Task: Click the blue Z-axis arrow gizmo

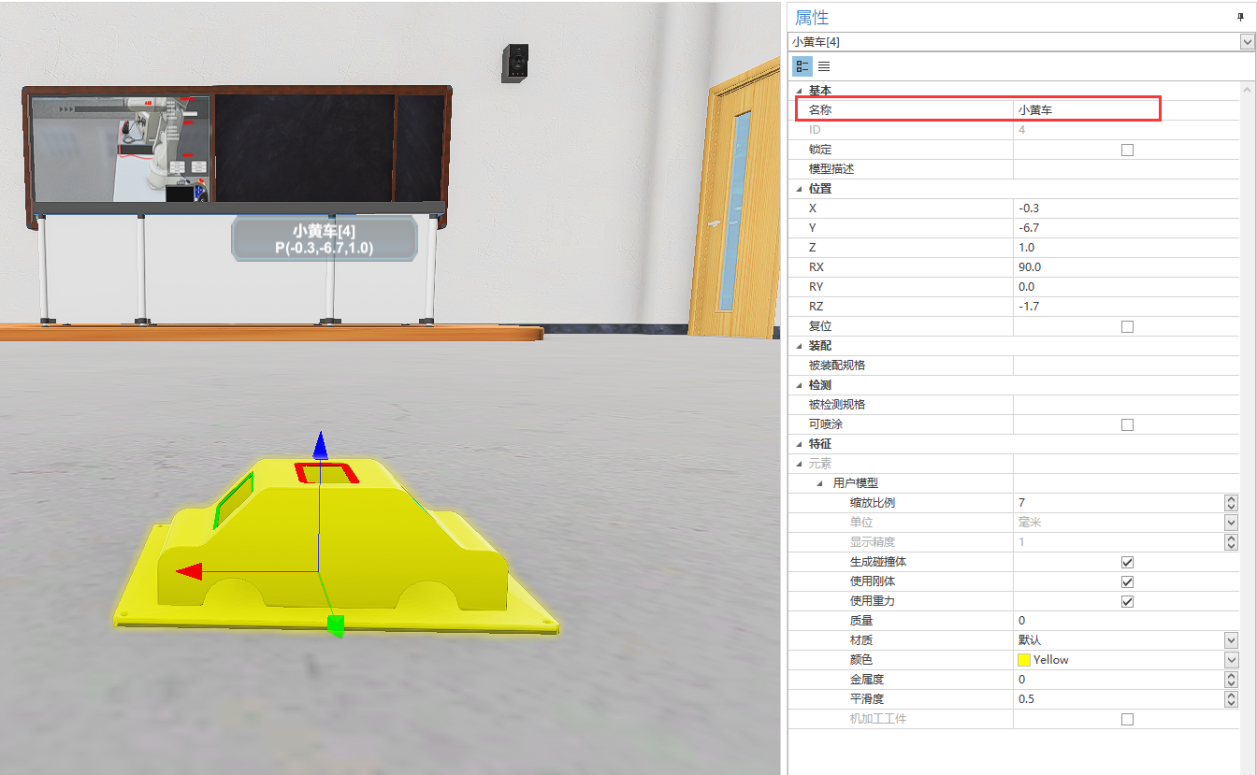Action: 320,446
